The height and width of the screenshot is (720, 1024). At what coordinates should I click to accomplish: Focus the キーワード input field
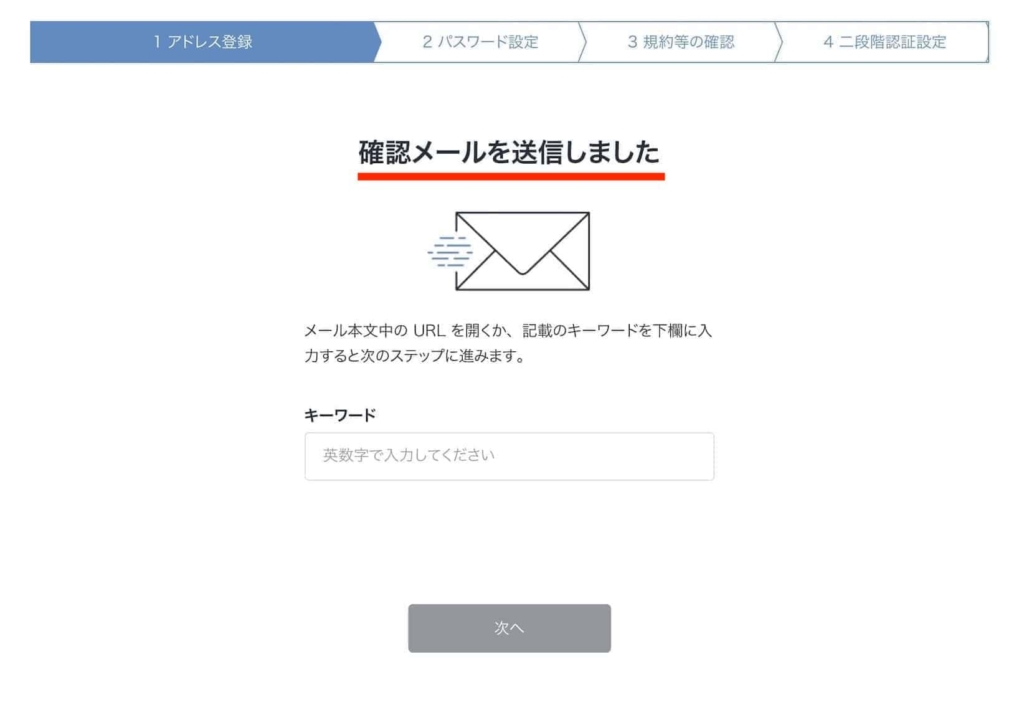click(509, 456)
